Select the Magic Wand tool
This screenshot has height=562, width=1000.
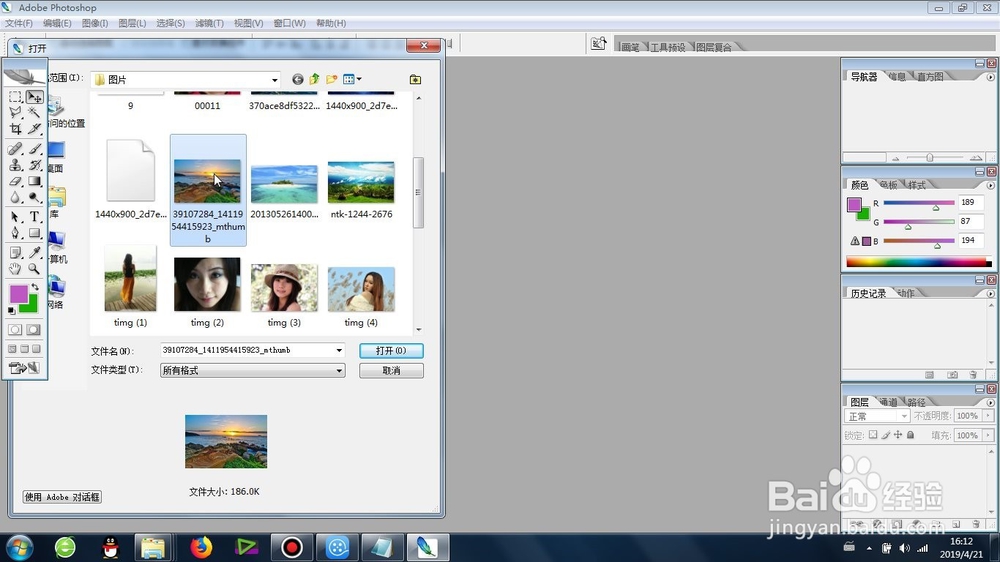coord(34,113)
